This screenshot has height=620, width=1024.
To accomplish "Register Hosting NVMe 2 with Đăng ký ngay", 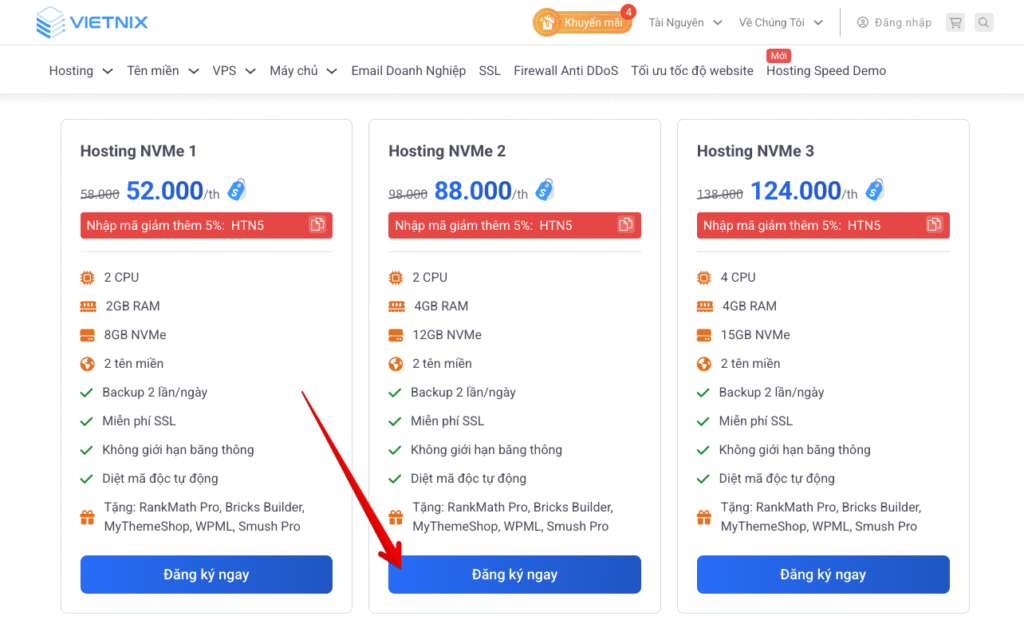I will click(514, 575).
